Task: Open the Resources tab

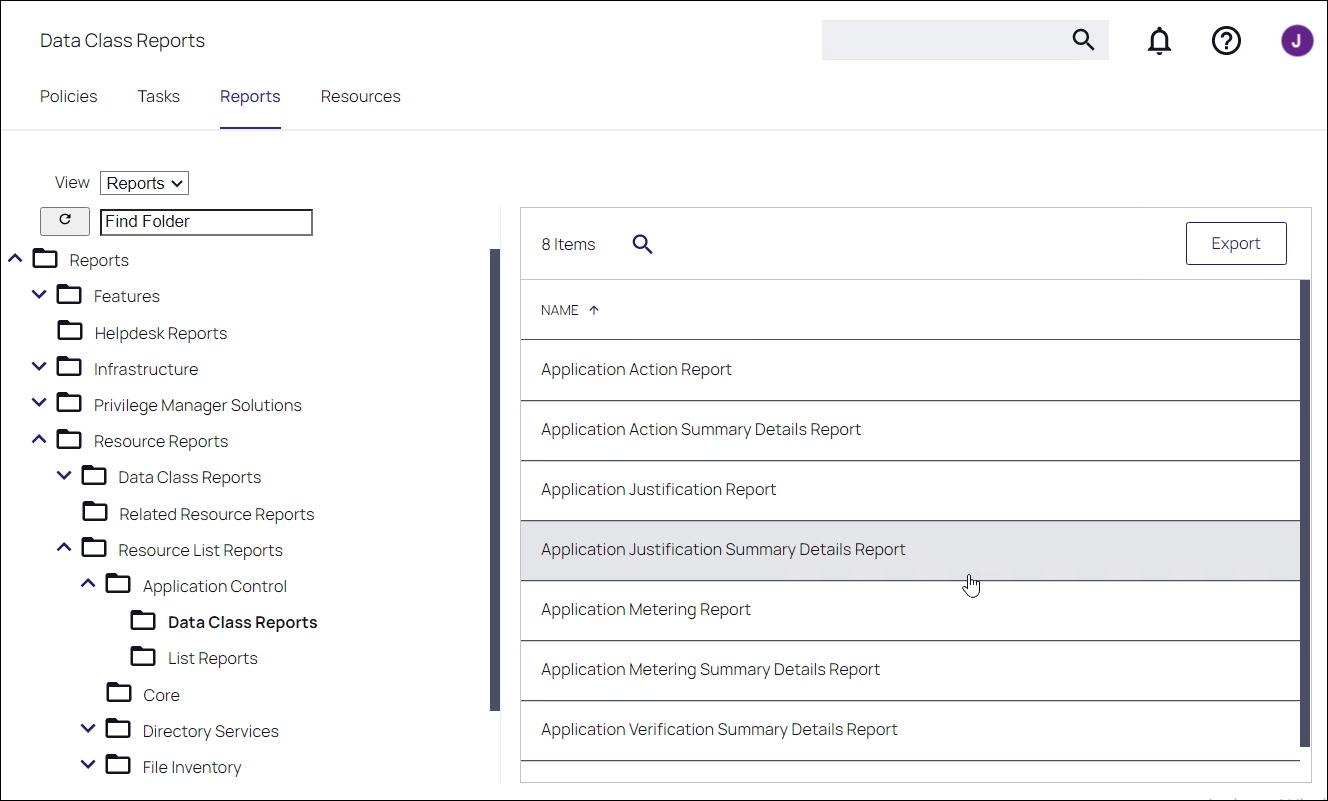Action: pyautogui.click(x=360, y=96)
